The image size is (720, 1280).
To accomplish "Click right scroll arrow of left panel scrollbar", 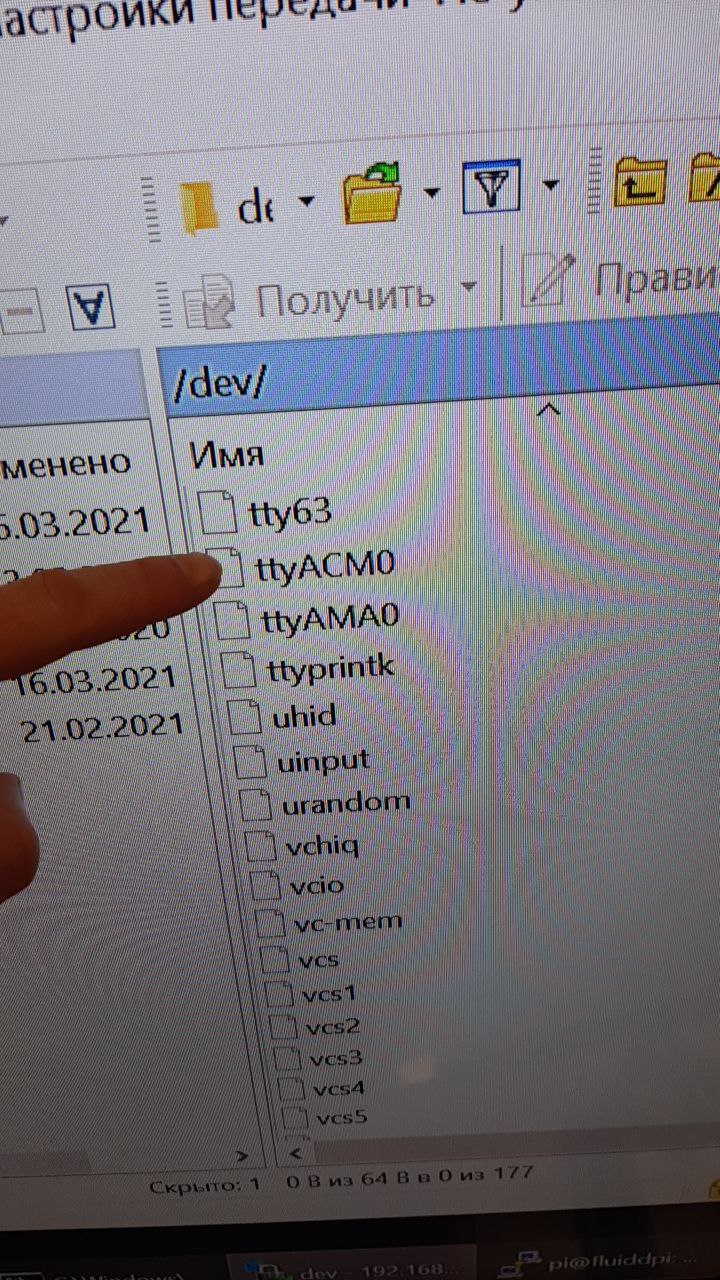I will (x=240, y=1154).
